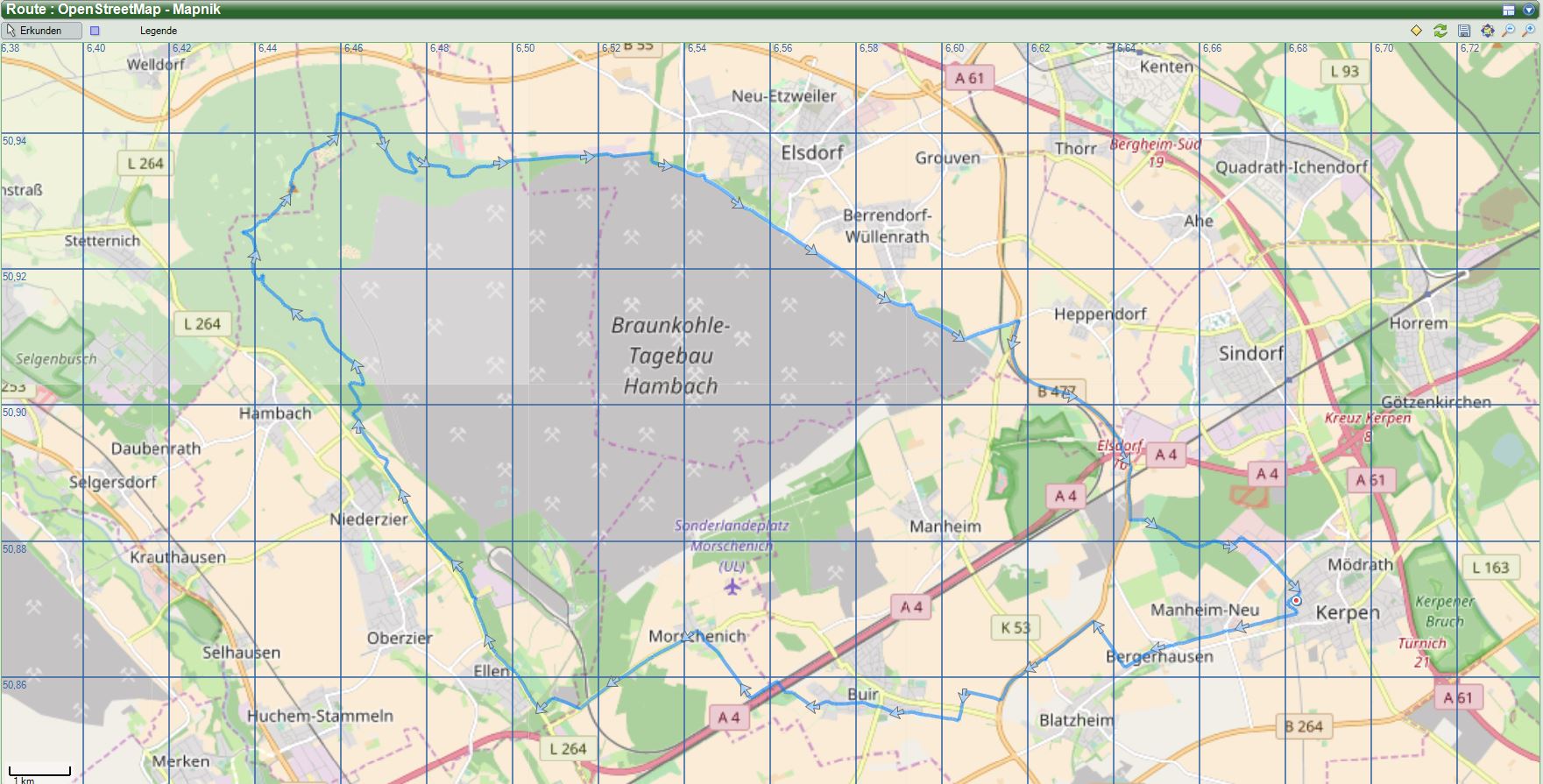Expand the title bar dropdown arrow
The image size is (1543, 784).
coord(1529,10)
